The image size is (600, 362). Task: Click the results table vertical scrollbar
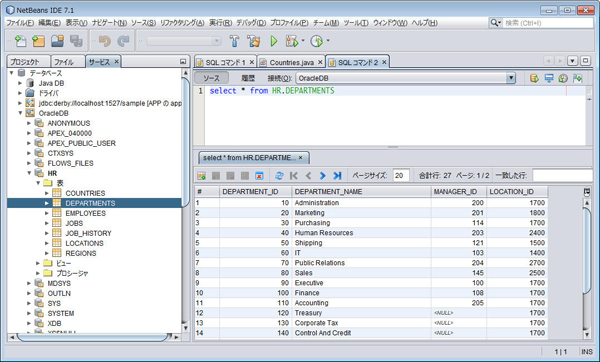pyautogui.click(x=587, y=251)
